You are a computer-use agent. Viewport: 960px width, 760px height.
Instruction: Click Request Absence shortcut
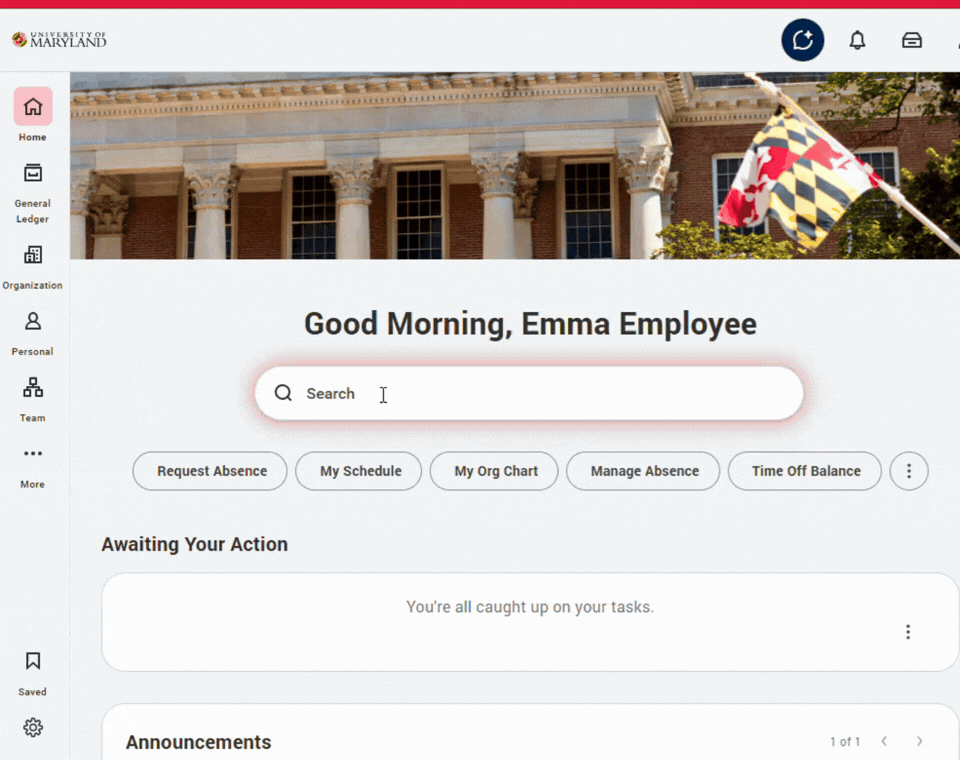210,471
